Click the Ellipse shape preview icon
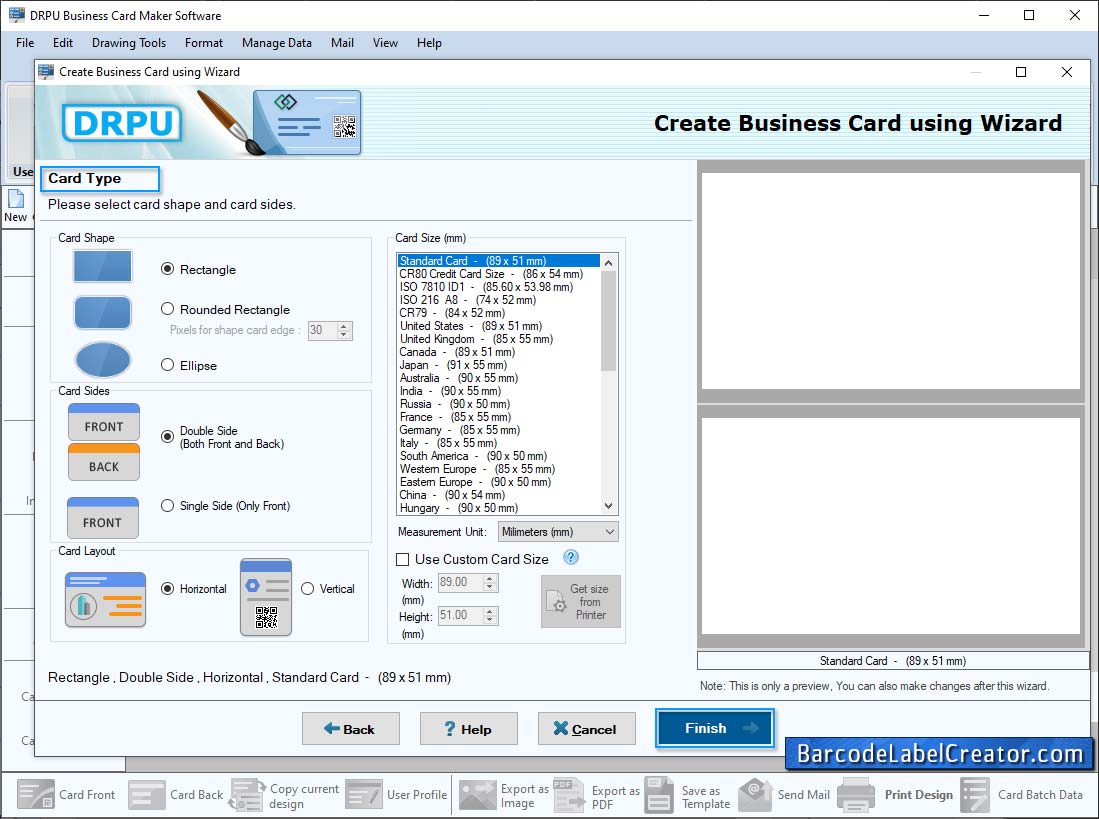 pos(102,360)
